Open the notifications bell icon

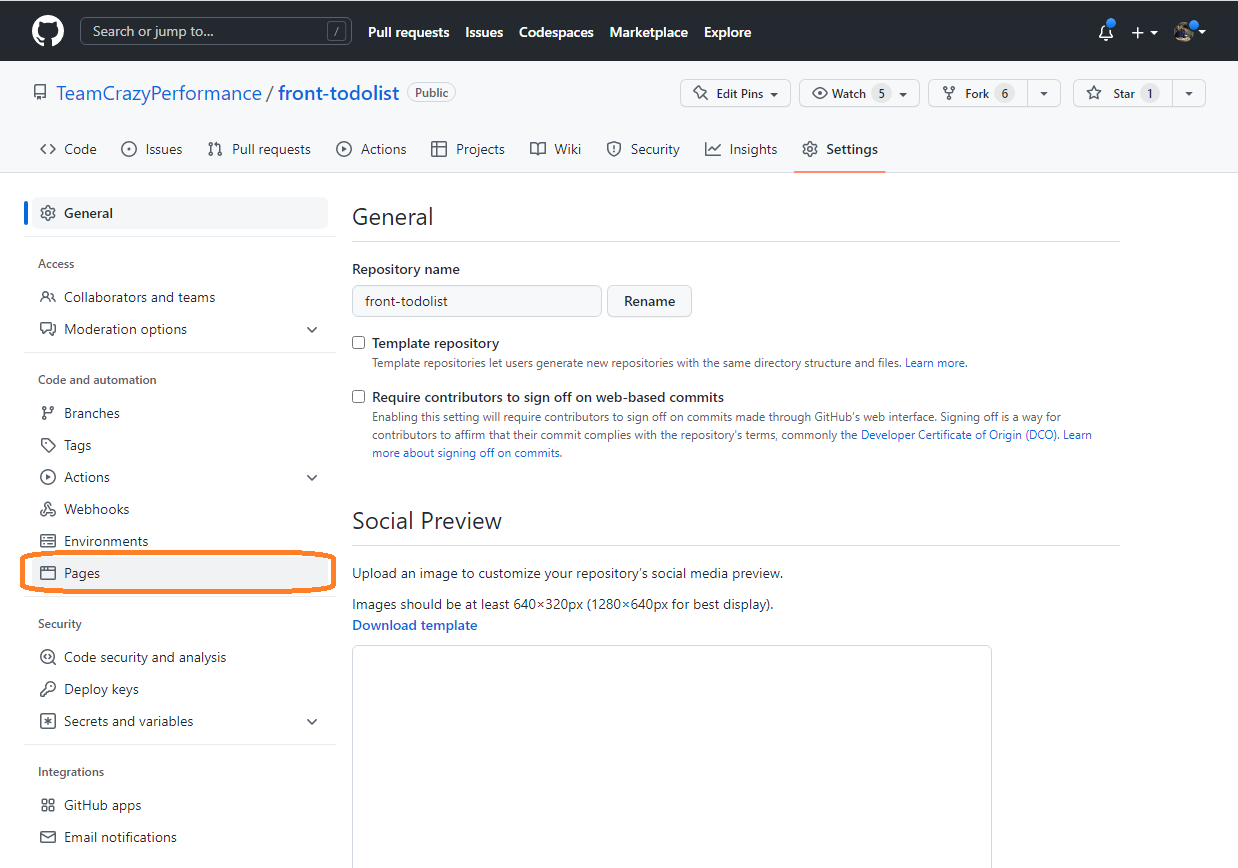point(1105,32)
